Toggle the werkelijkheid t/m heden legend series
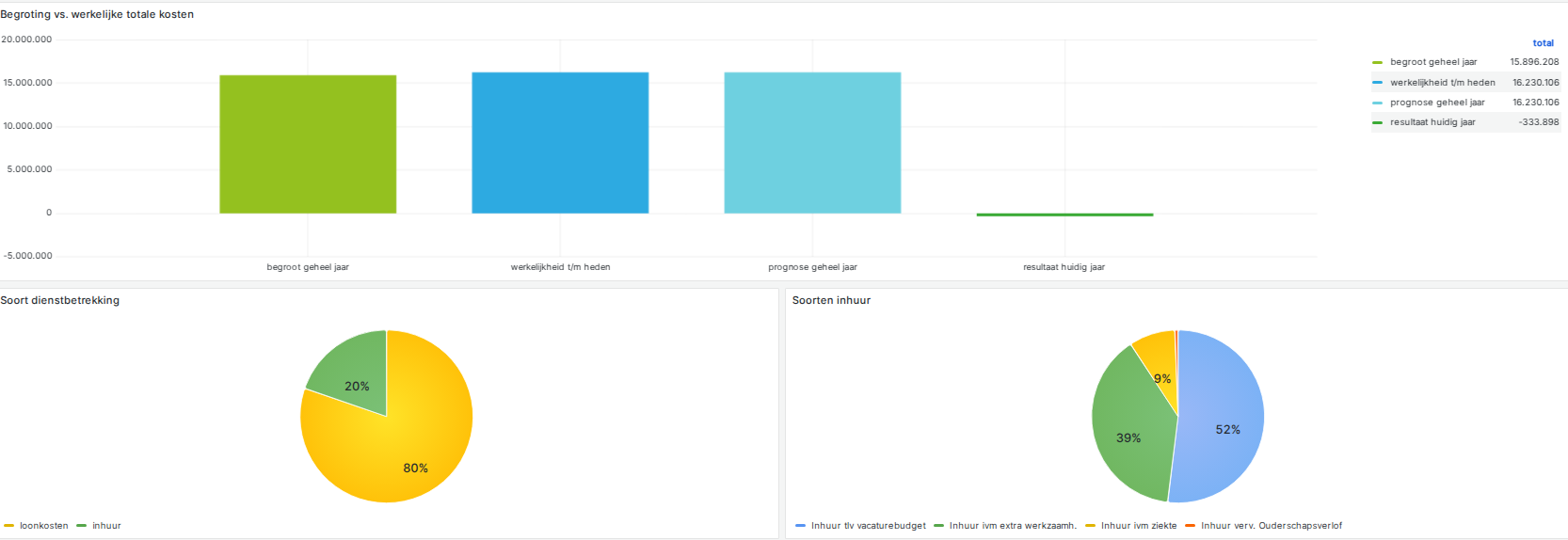 1443,83
